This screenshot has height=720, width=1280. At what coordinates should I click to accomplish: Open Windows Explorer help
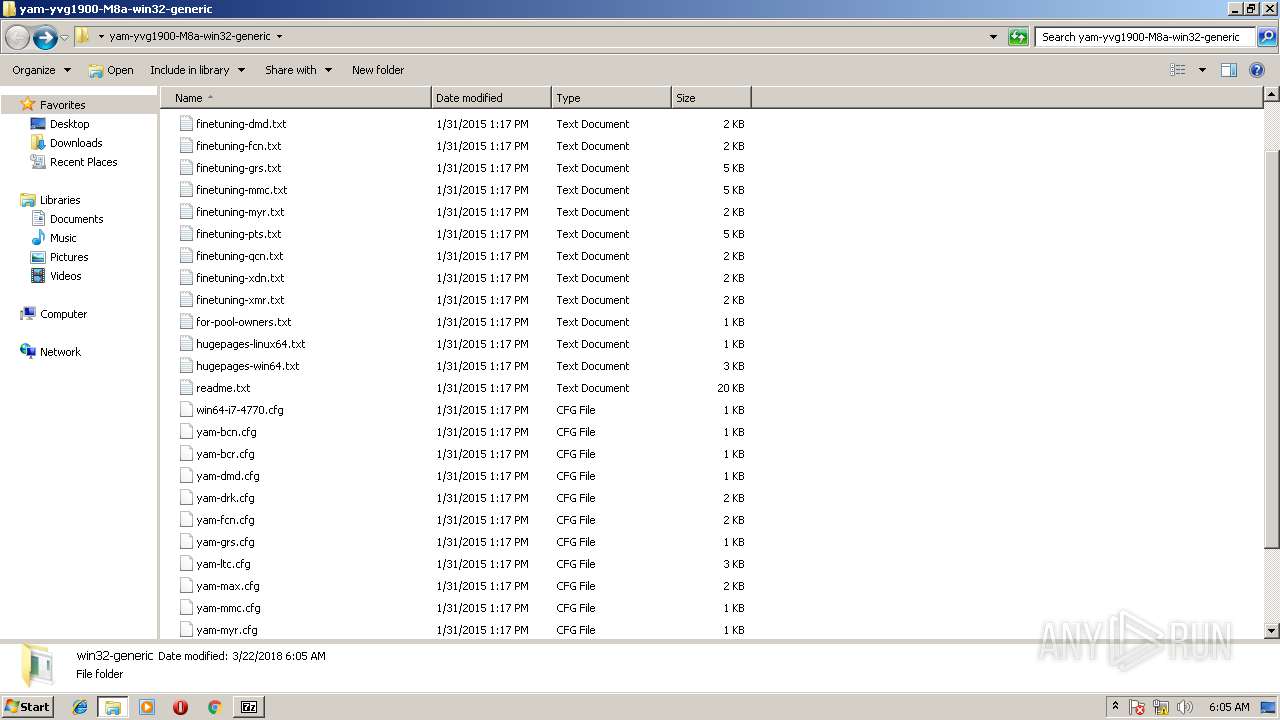click(1257, 70)
